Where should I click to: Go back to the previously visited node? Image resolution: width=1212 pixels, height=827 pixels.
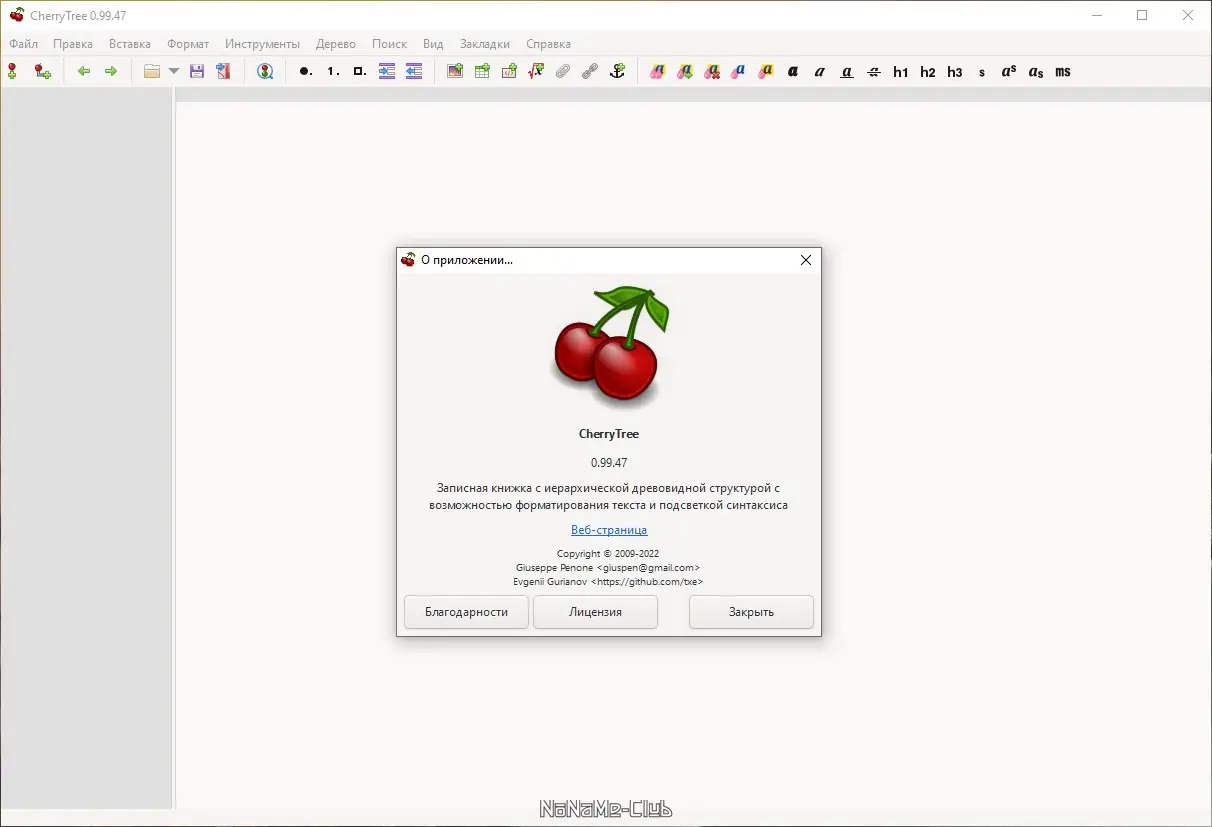point(84,72)
